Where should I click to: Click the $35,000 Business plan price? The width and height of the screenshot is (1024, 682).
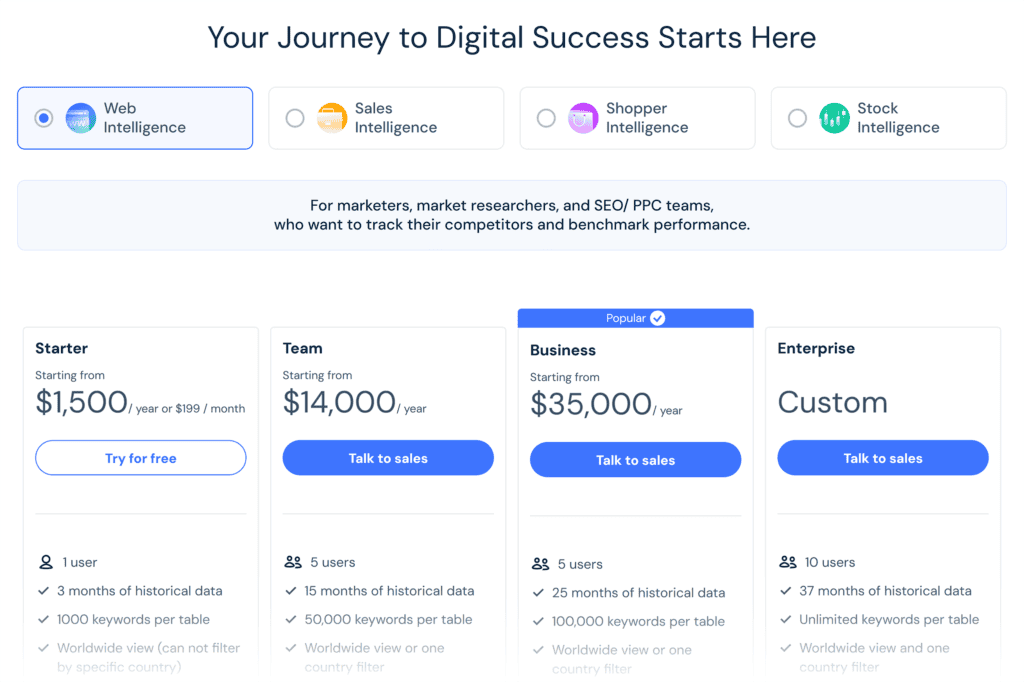click(x=591, y=404)
